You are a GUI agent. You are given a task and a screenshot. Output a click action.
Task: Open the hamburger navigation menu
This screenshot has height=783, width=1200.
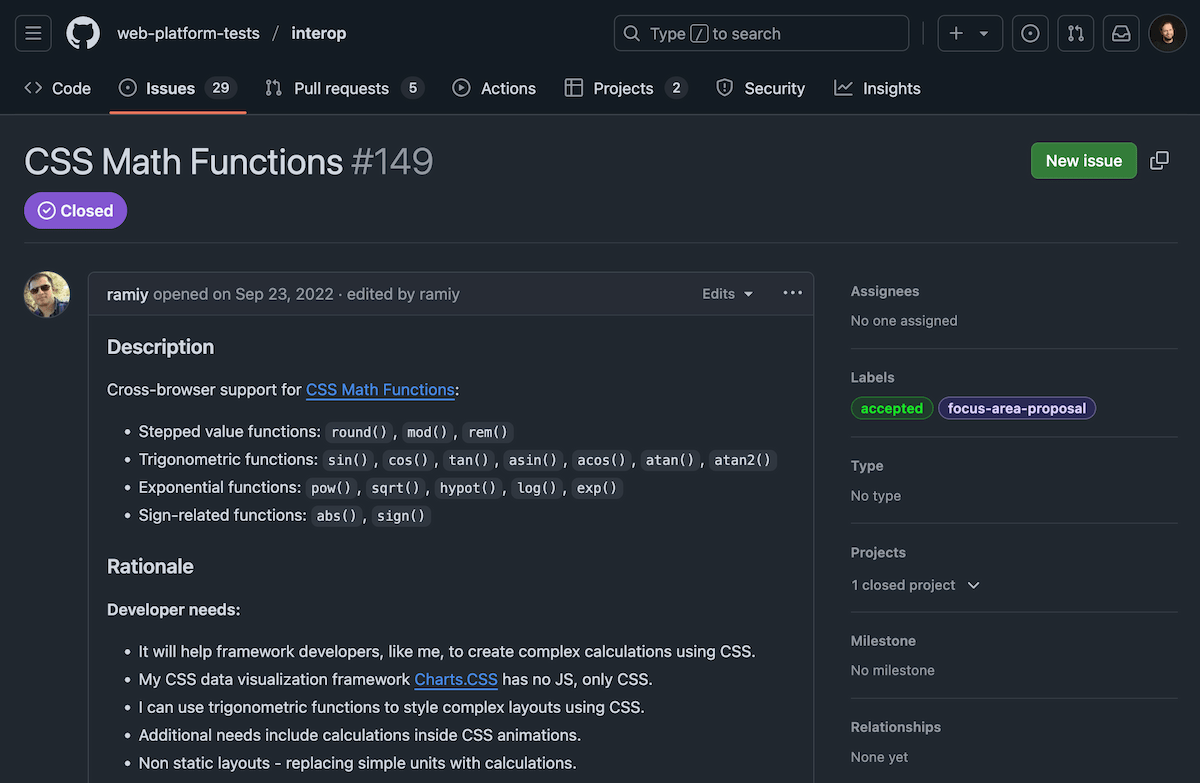[x=33, y=33]
